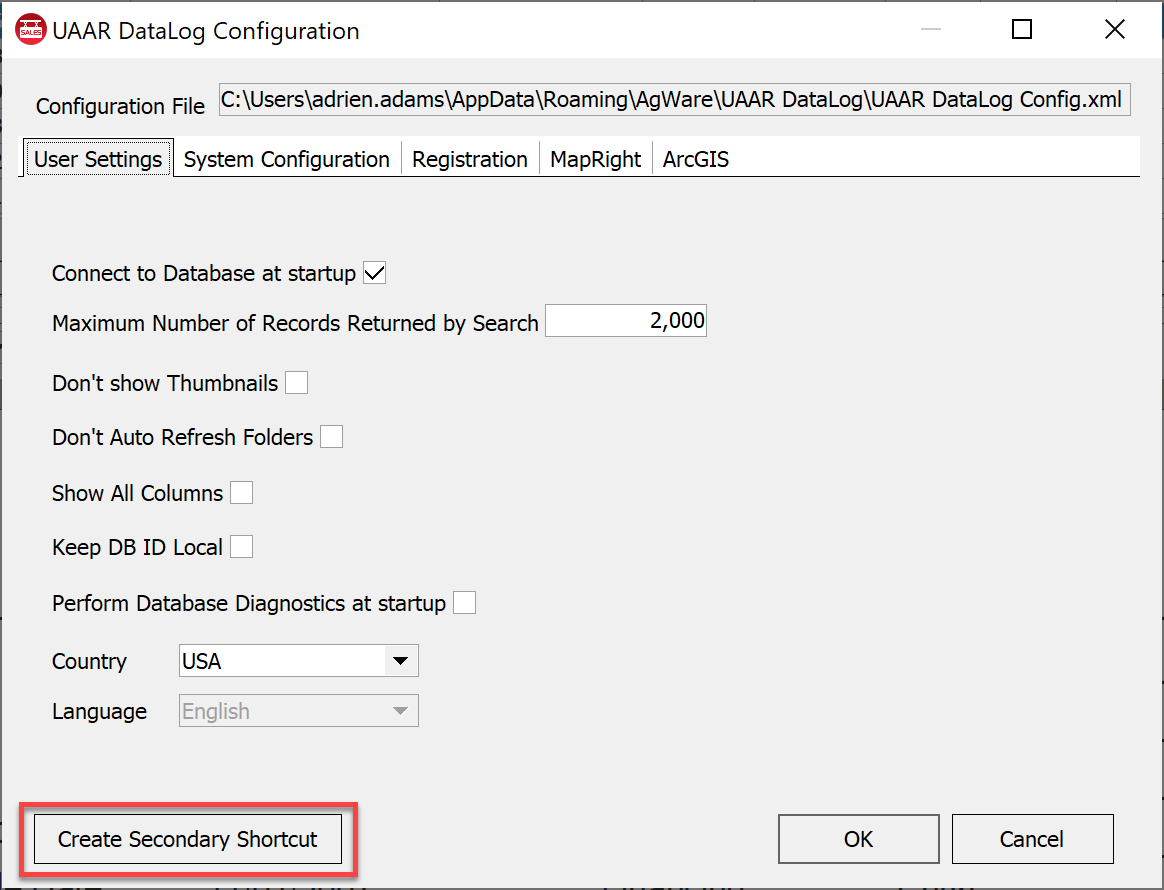Screen dimensions: 1164x890
Task: Click the Country label text
Action: (89, 661)
